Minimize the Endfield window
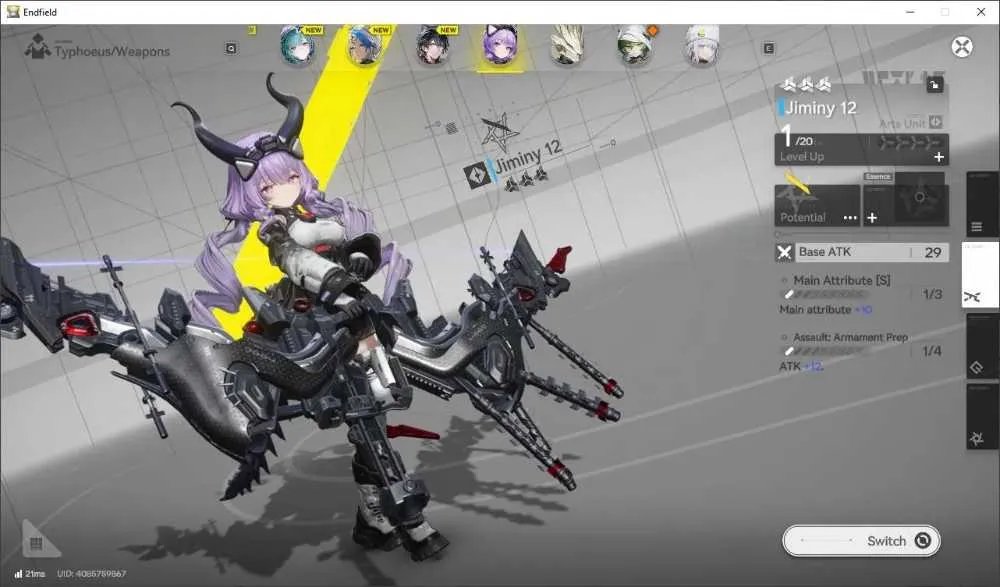This screenshot has width=1000, height=587. click(910, 11)
